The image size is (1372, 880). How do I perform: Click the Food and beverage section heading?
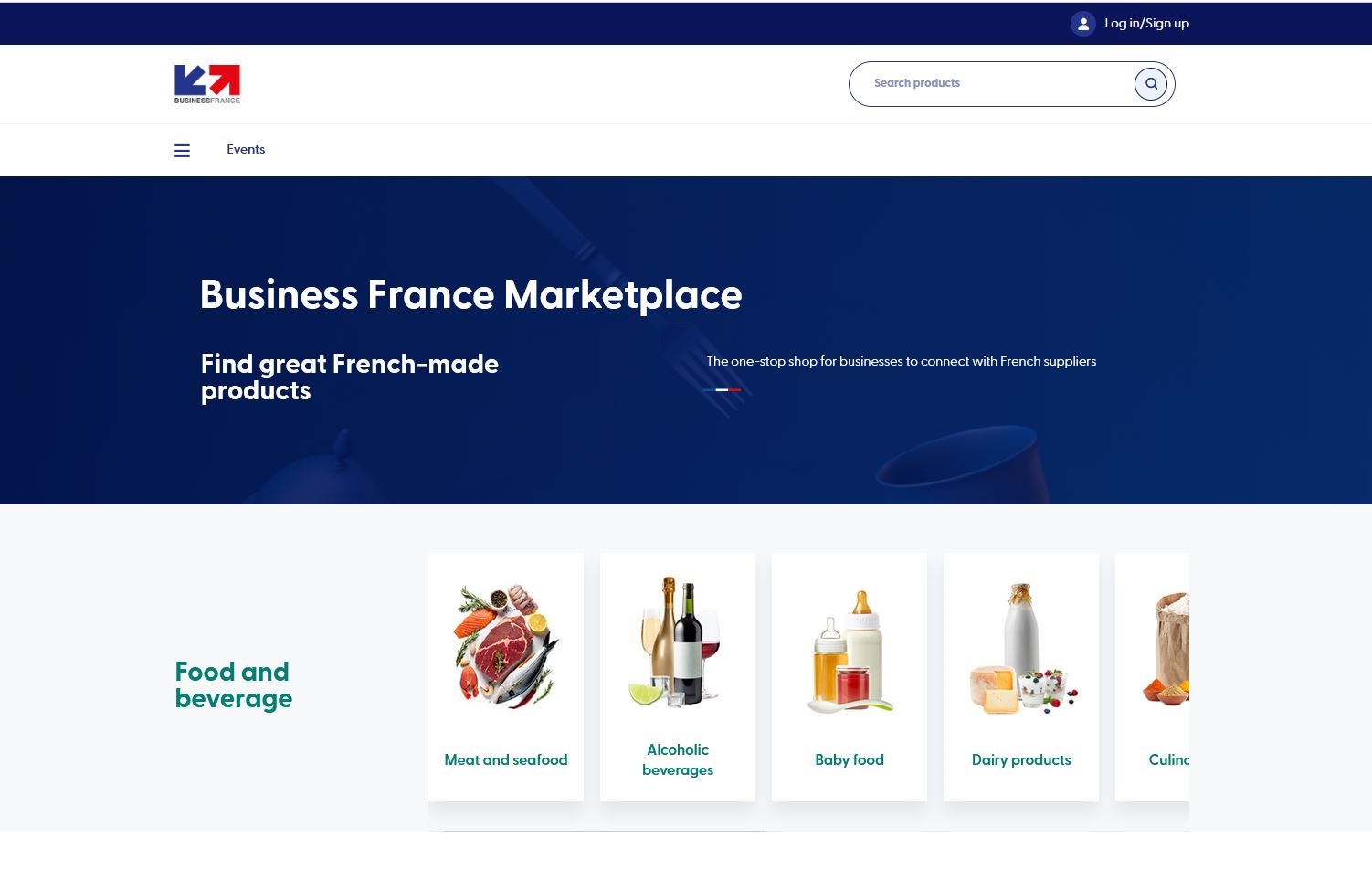click(x=234, y=684)
